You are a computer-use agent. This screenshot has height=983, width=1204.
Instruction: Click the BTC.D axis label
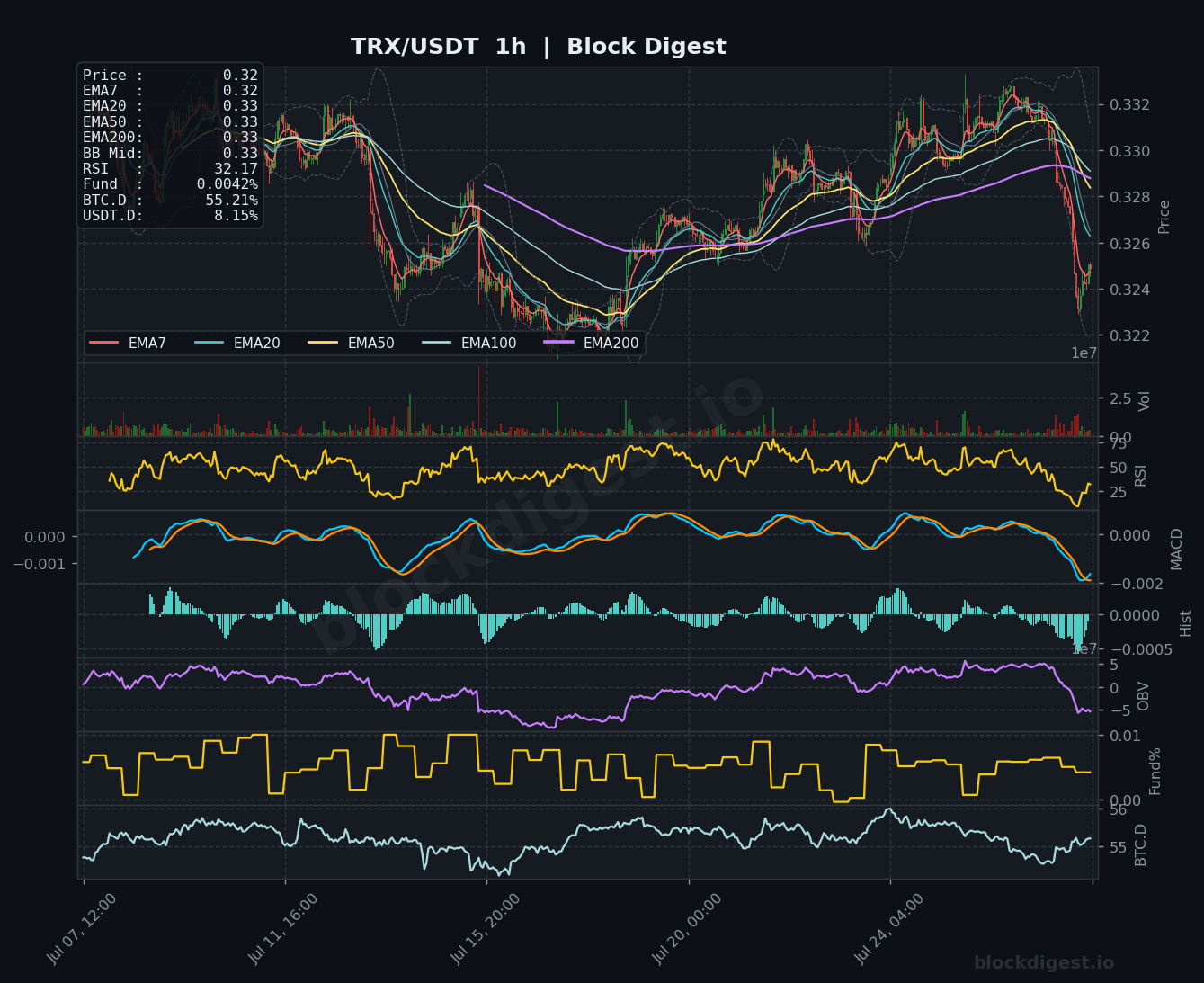point(1141,844)
